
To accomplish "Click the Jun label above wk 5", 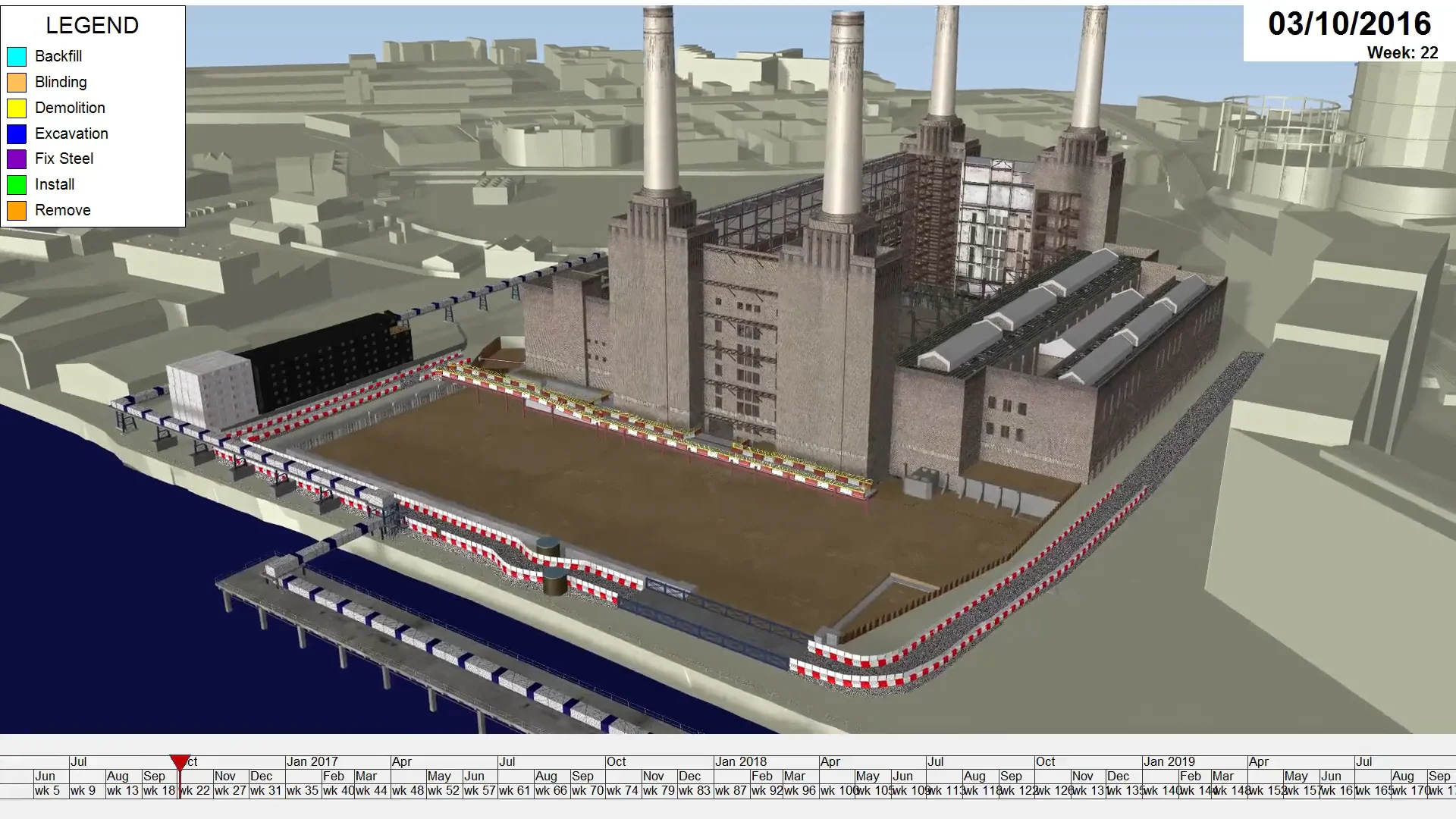I will point(45,776).
